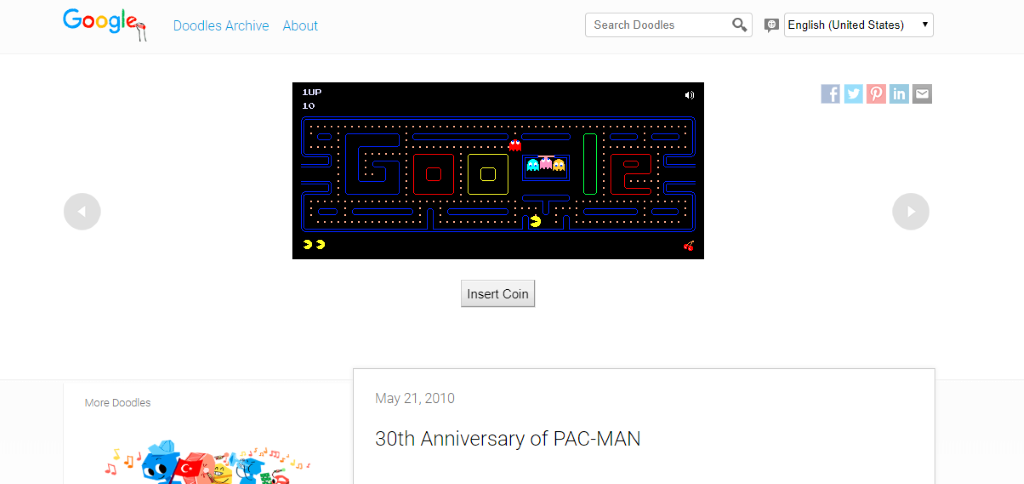Image resolution: width=1024 pixels, height=484 pixels.
Task: Focus the Search Doodles input field
Action: [658, 25]
